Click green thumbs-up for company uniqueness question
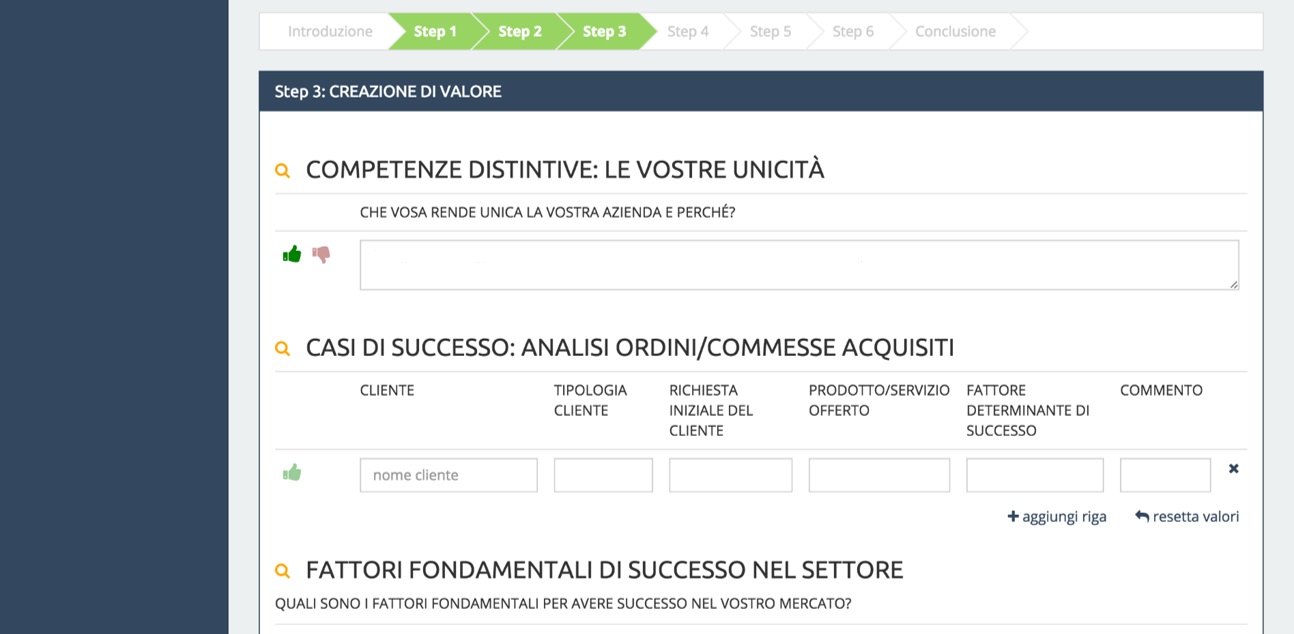 pos(292,254)
